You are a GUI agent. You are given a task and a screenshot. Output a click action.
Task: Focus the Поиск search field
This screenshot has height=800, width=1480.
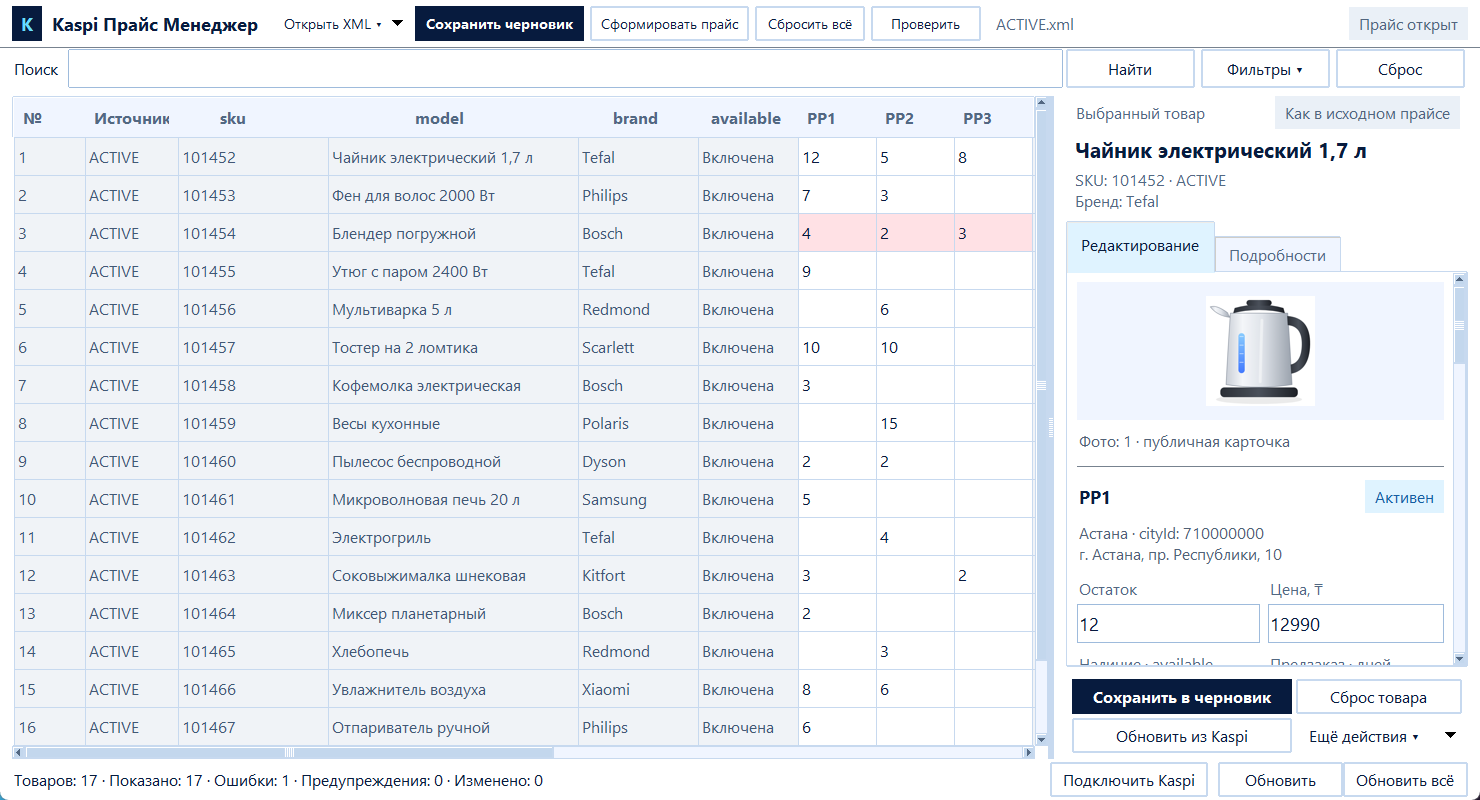click(x=565, y=70)
